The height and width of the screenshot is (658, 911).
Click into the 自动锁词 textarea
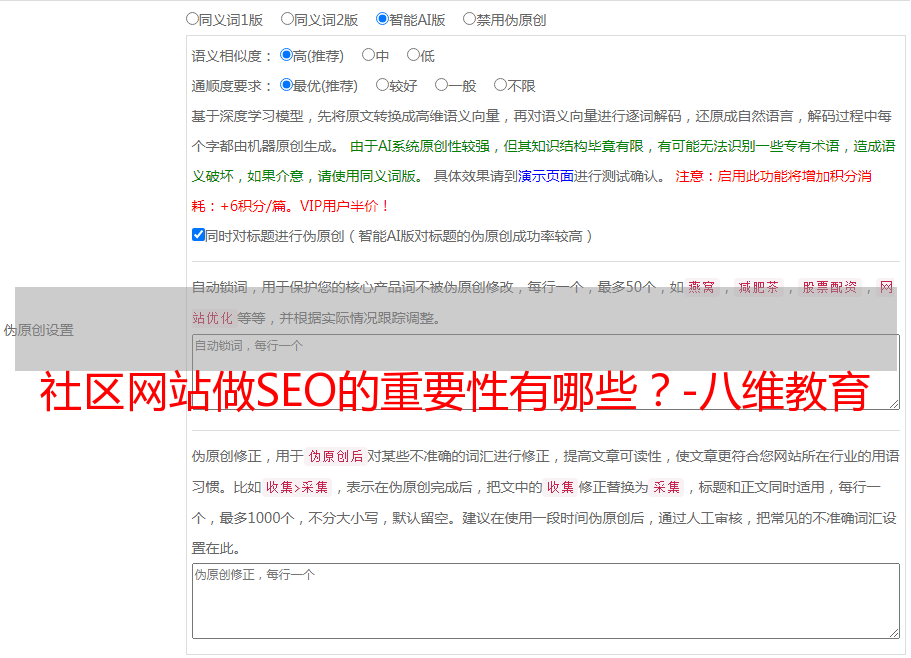click(546, 372)
